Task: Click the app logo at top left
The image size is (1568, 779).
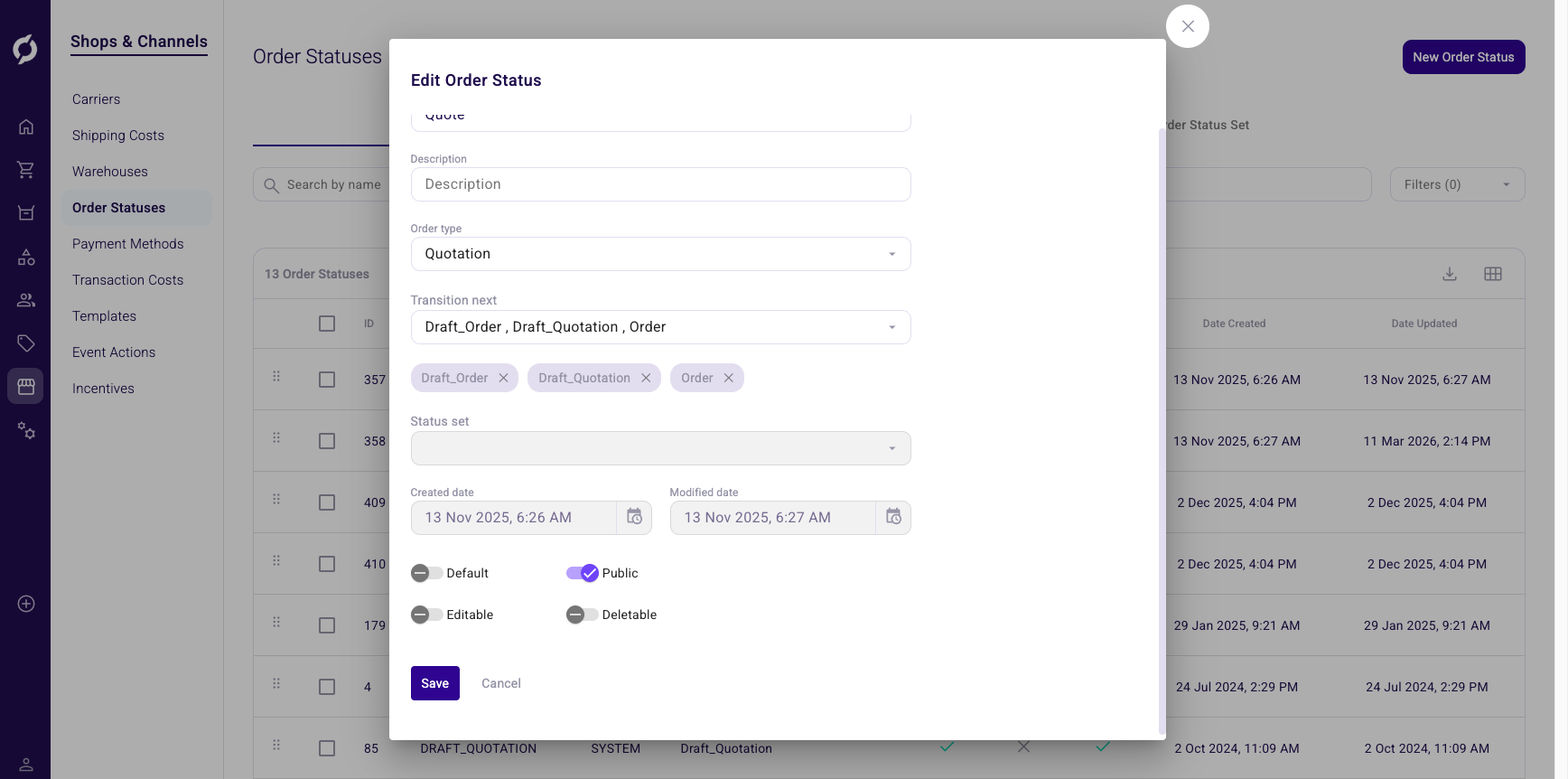Action: [x=25, y=49]
